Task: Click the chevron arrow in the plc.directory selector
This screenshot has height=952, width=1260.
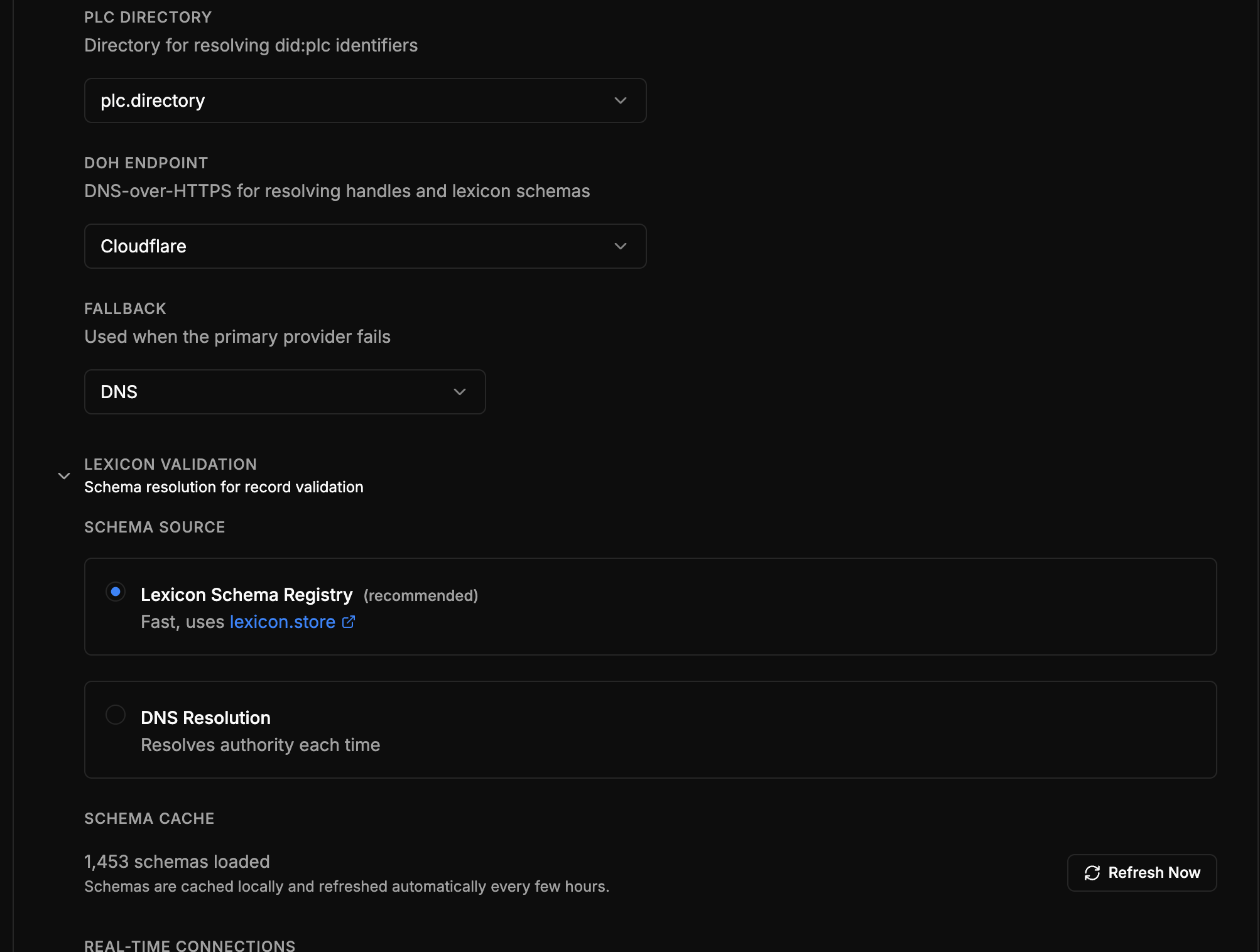Action: (x=621, y=100)
